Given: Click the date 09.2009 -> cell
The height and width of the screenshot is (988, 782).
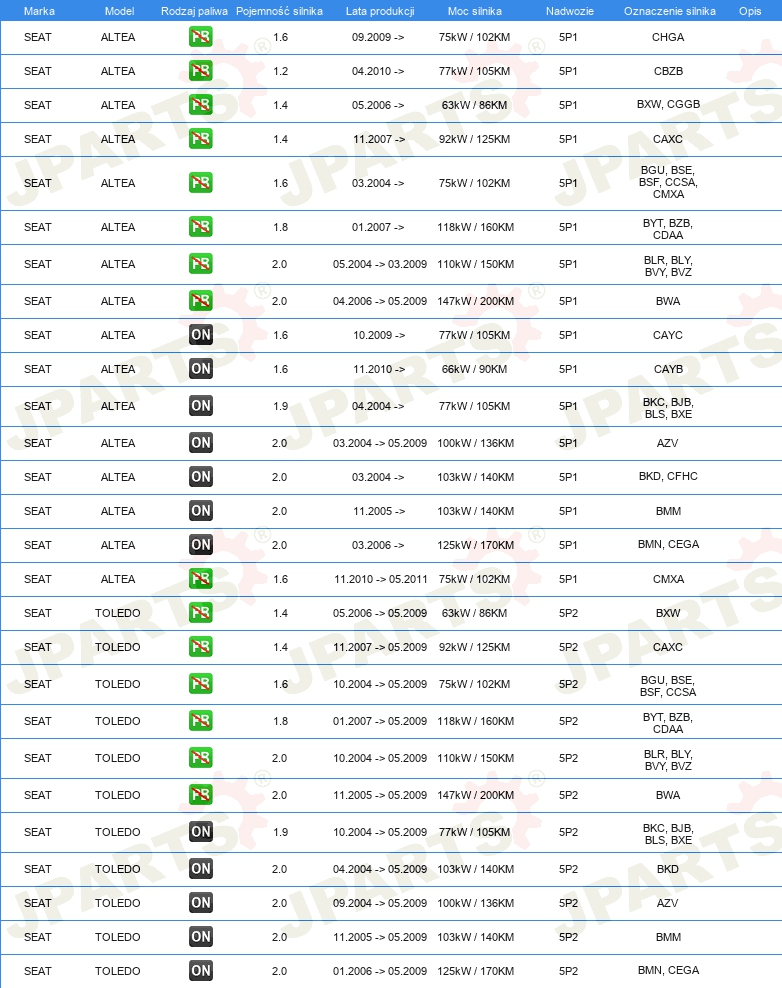Looking at the screenshot, I should (x=378, y=37).
